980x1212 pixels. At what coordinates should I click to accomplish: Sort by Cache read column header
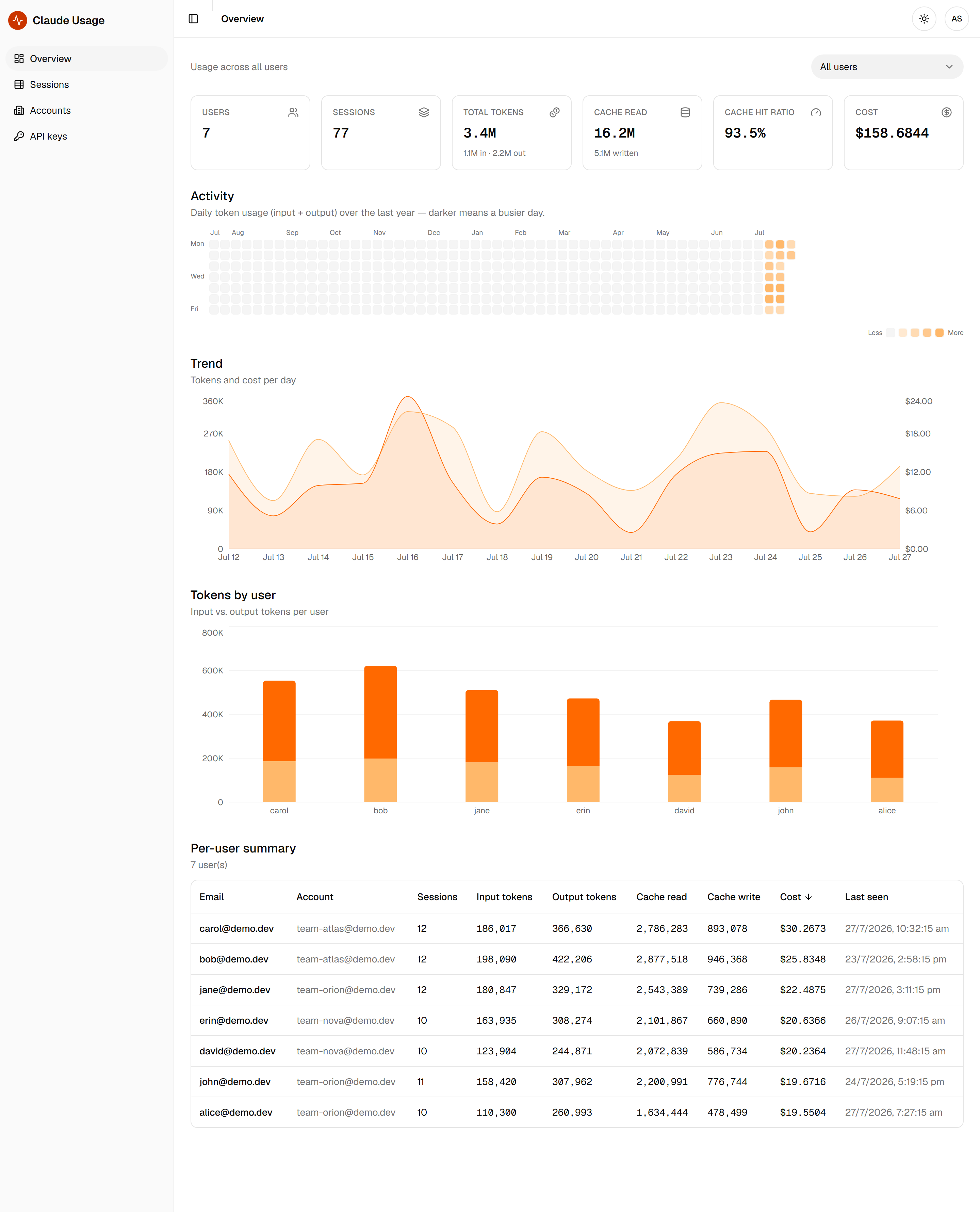pyautogui.click(x=661, y=897)
